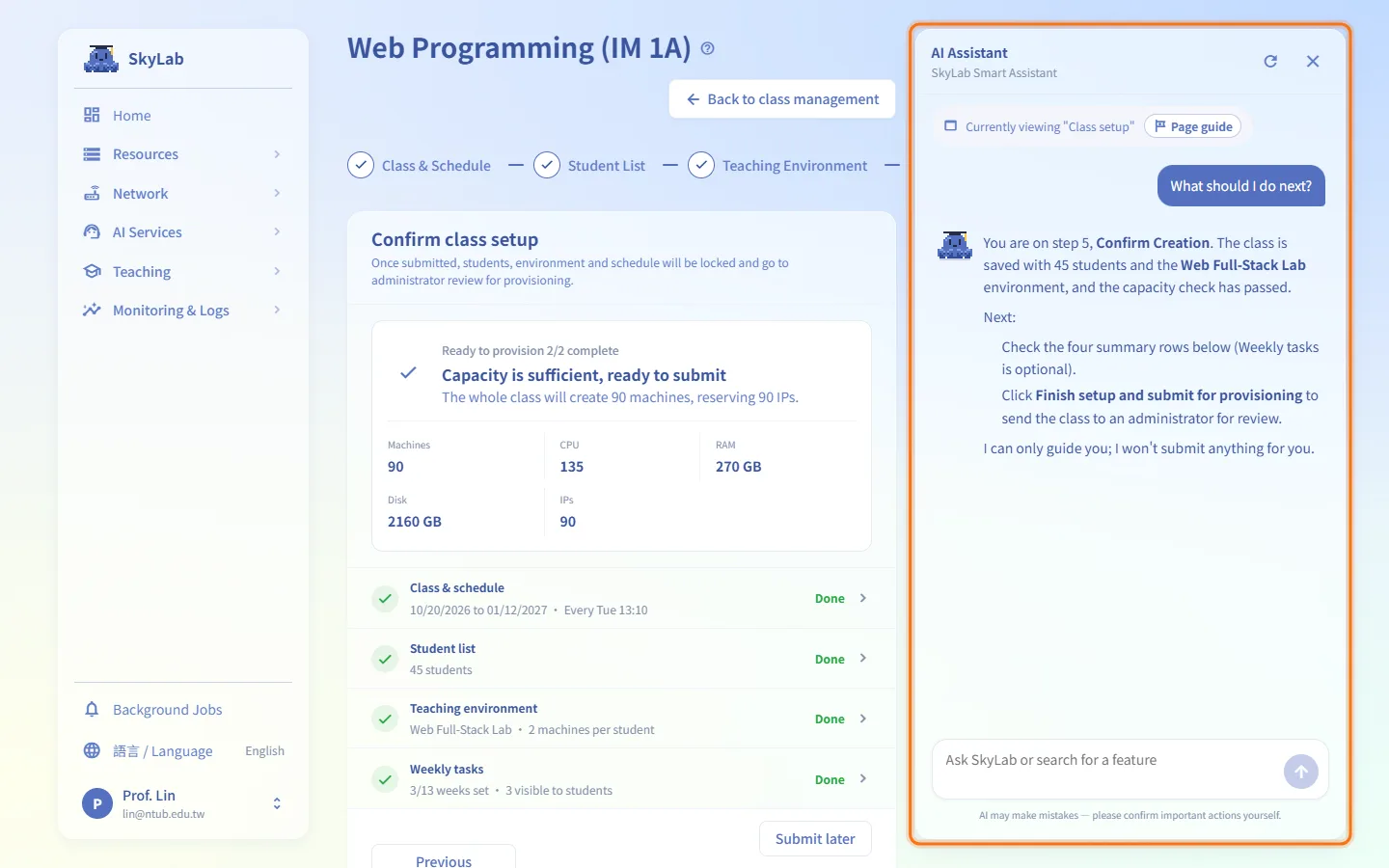Image resolution: width=1389 pixels, height=868 pixels.
Task: Go to Home in the sidebar
Action: click(183, 116)
